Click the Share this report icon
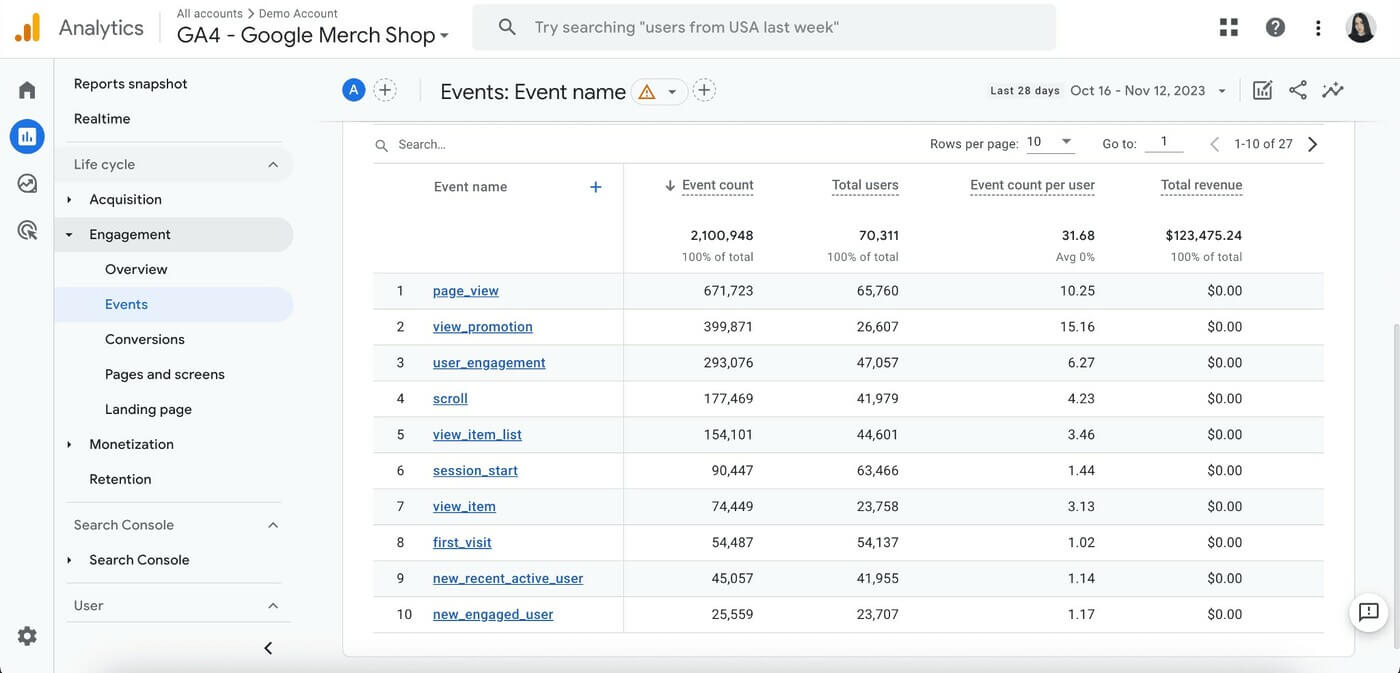This screenshot has width=1400, height=673. pyautogui.click(x=1298, y=90)
